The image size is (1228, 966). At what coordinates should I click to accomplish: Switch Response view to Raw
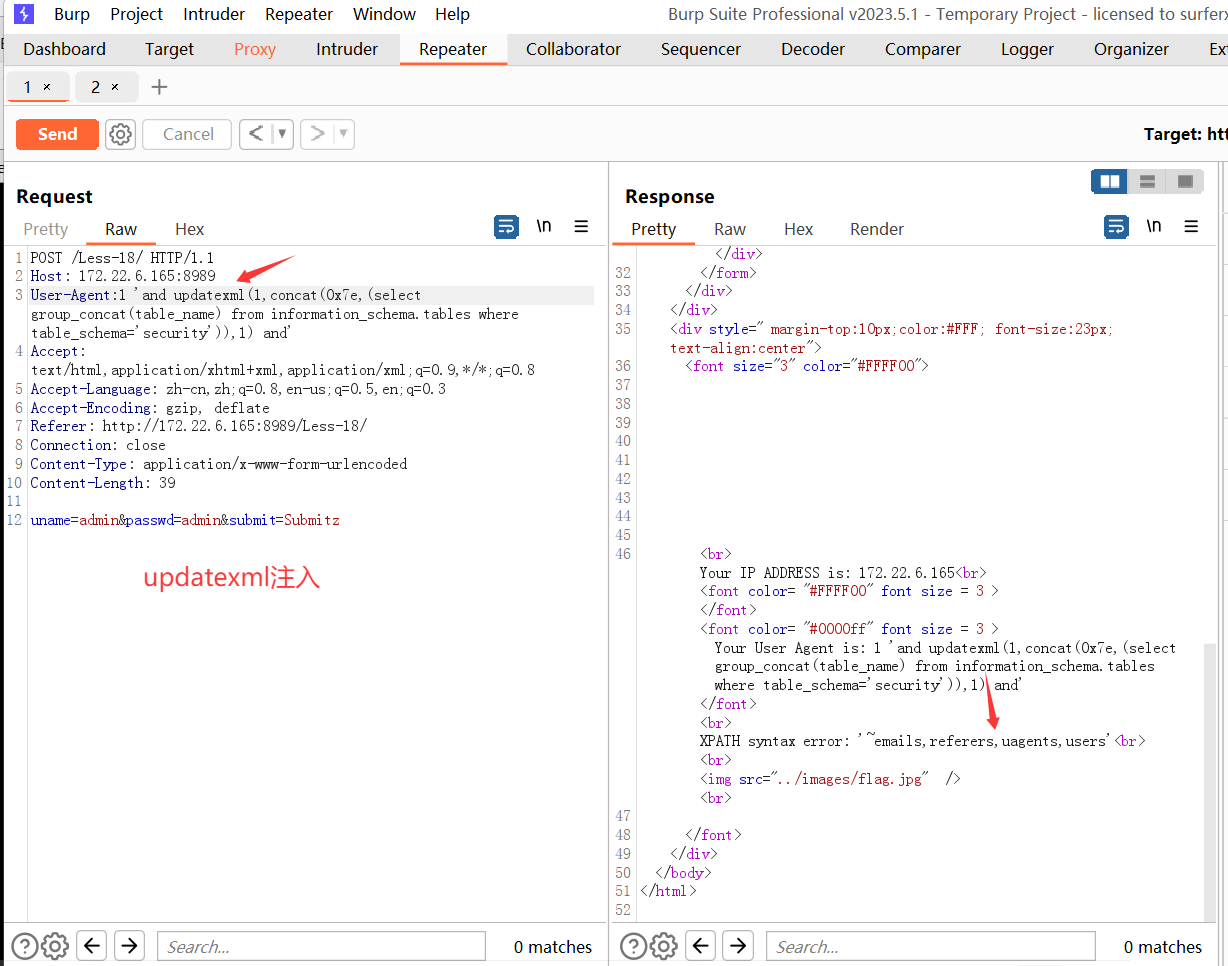[x=730, y=229]
